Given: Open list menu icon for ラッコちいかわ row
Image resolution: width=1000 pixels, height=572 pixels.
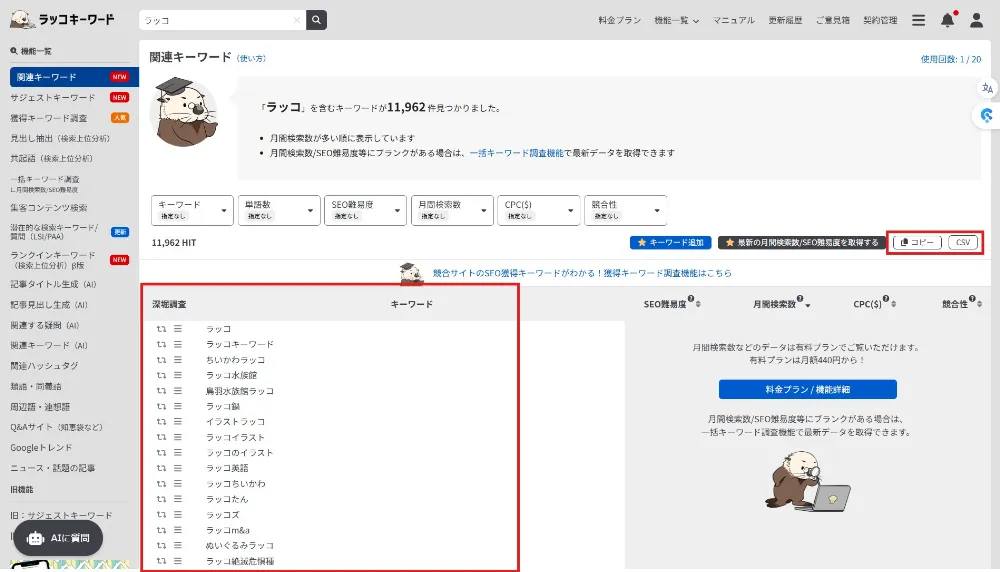Looking at the screenshot, I should (178, 483).
